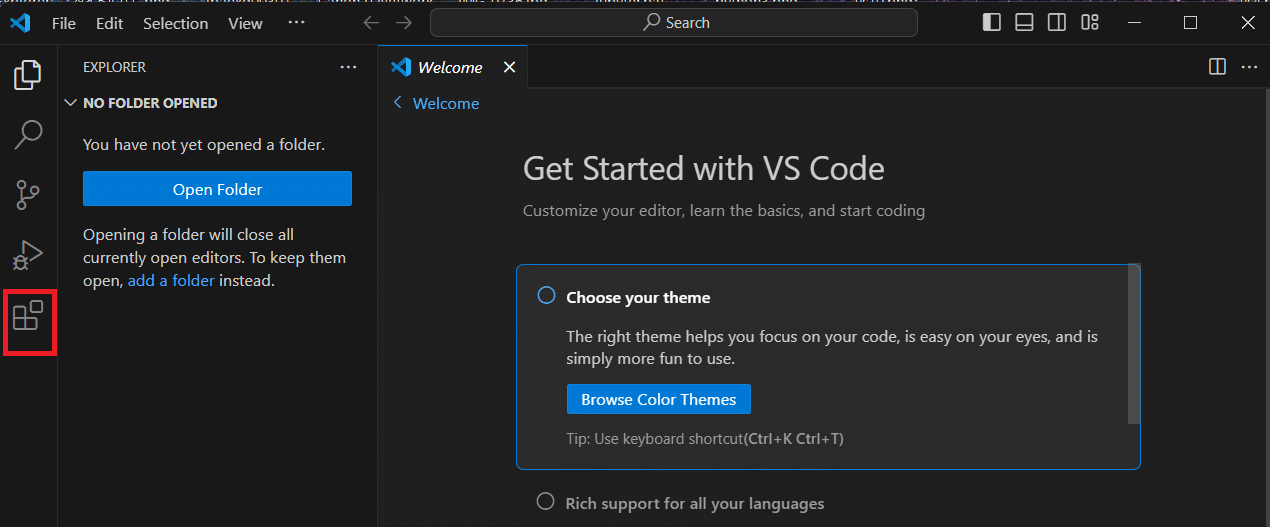The image size is (1270, 527).
Task: Open the Extensions view
Action: coord(28,317)
